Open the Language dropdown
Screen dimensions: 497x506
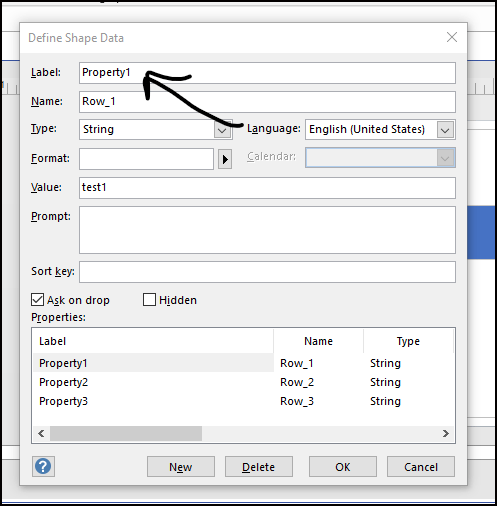tap(445, 130)
